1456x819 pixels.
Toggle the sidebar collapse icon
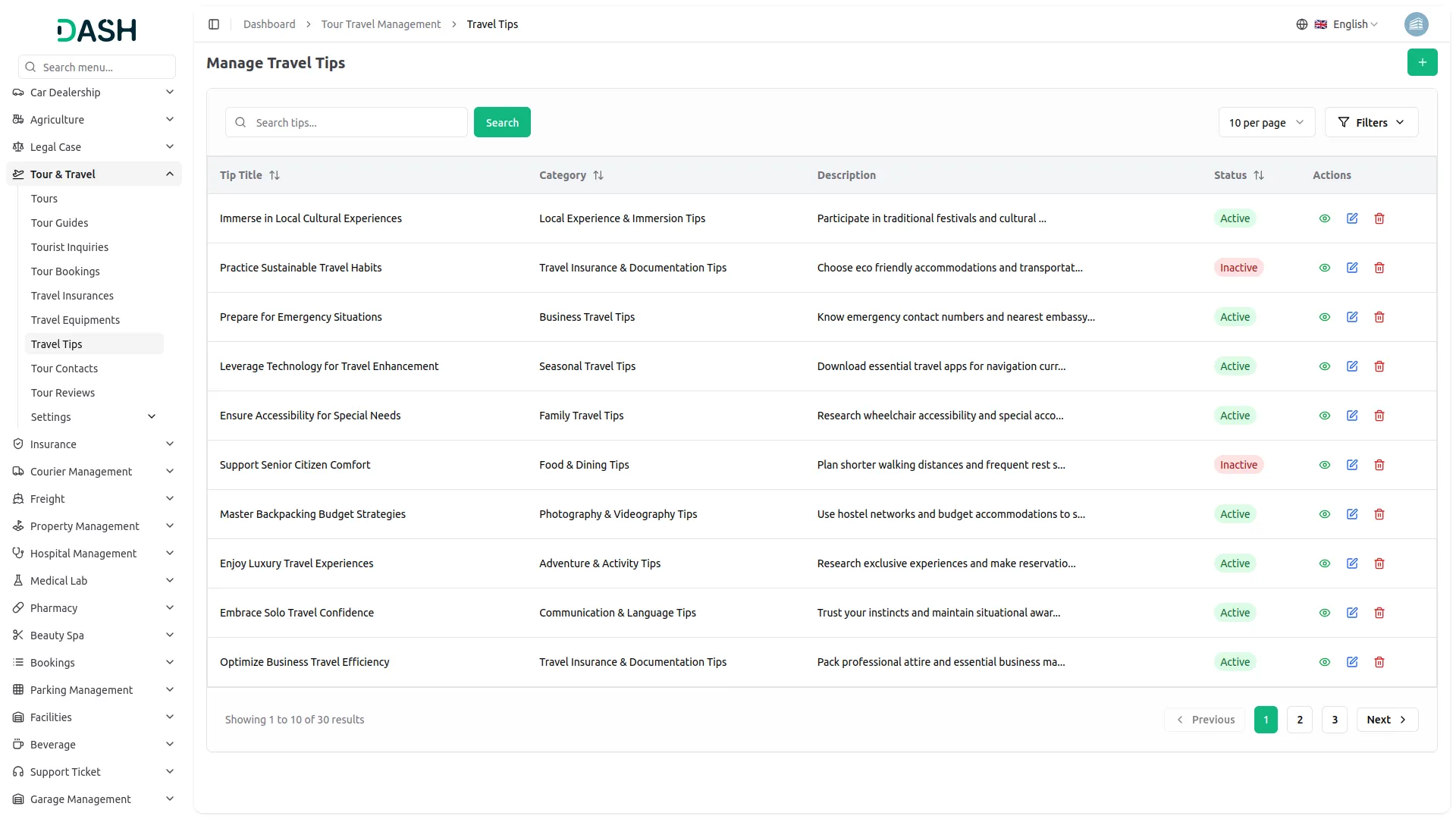click(x=214, y=24)
